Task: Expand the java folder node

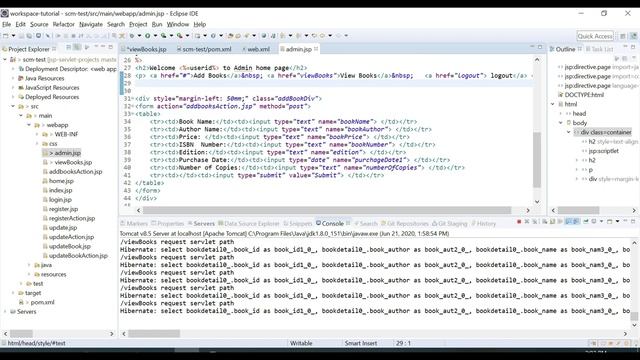Action: 29,265
